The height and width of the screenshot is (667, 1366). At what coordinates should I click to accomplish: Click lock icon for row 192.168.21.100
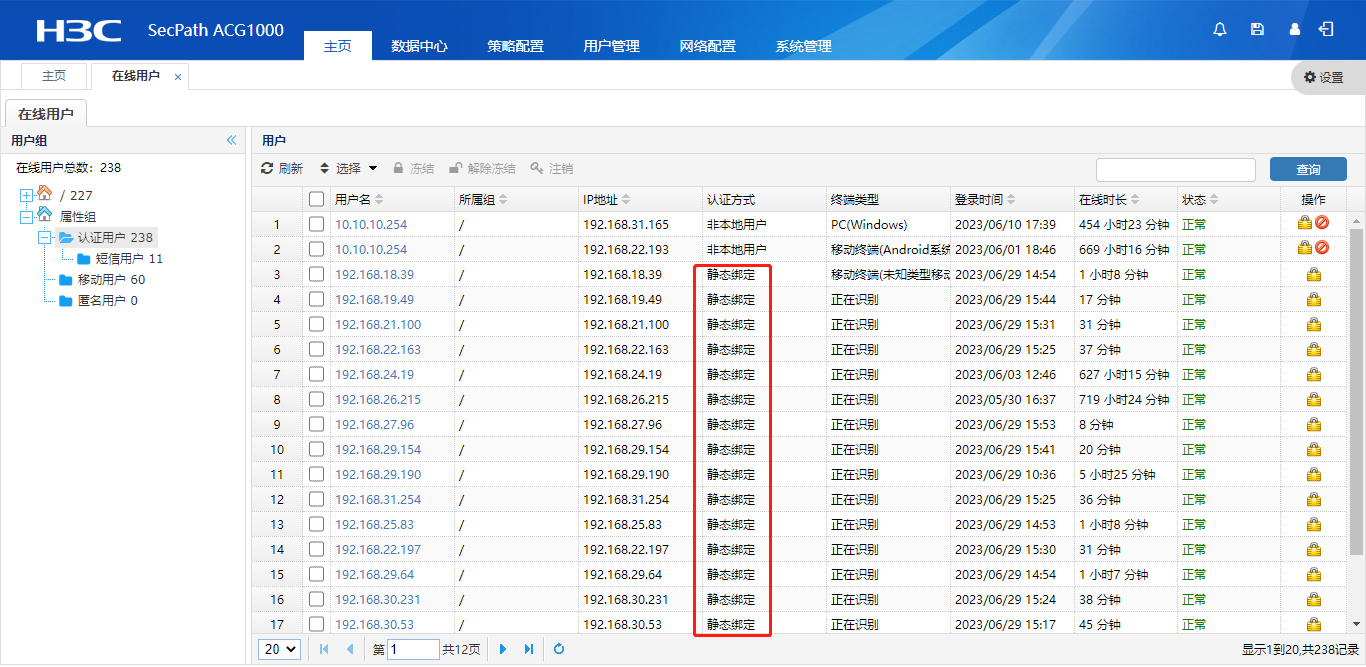point(1314,324)
